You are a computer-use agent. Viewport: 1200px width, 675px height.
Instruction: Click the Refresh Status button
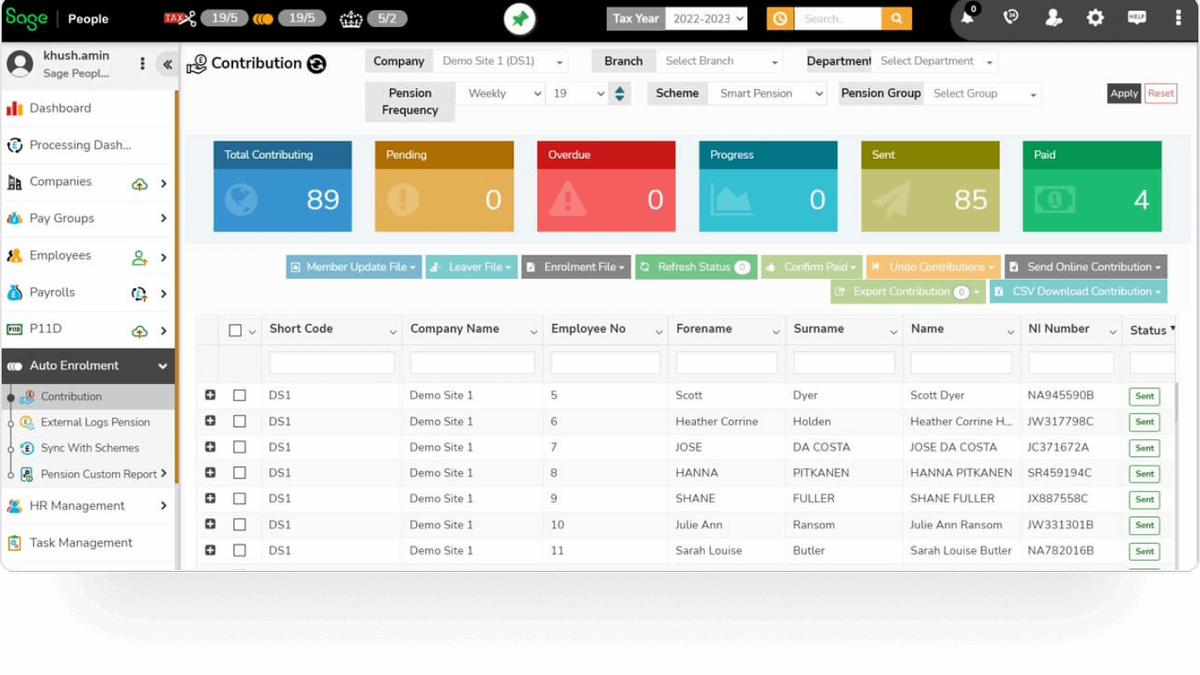pyautogui.click(x=695, y=267)
